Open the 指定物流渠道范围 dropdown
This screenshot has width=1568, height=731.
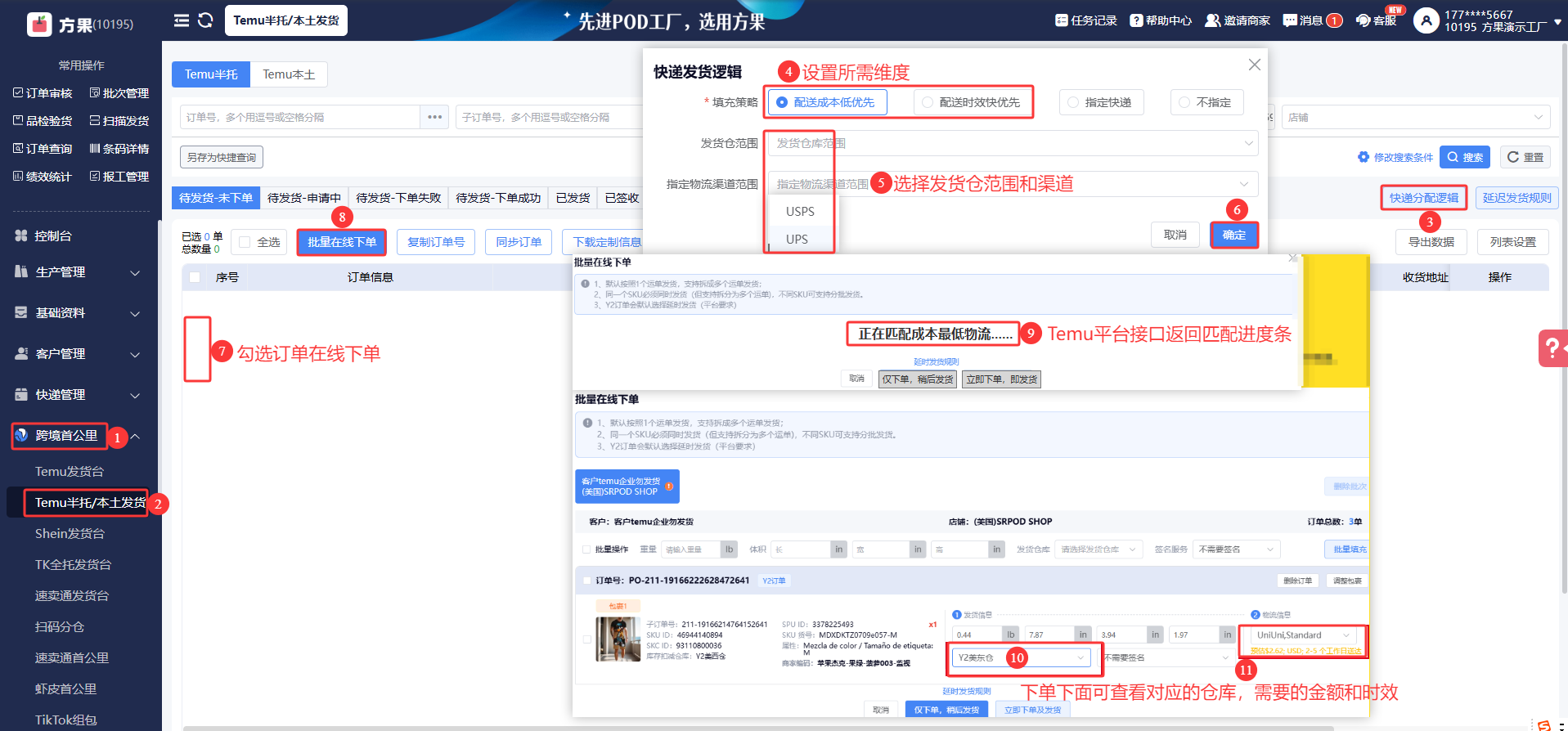(x=1013, y=184)
